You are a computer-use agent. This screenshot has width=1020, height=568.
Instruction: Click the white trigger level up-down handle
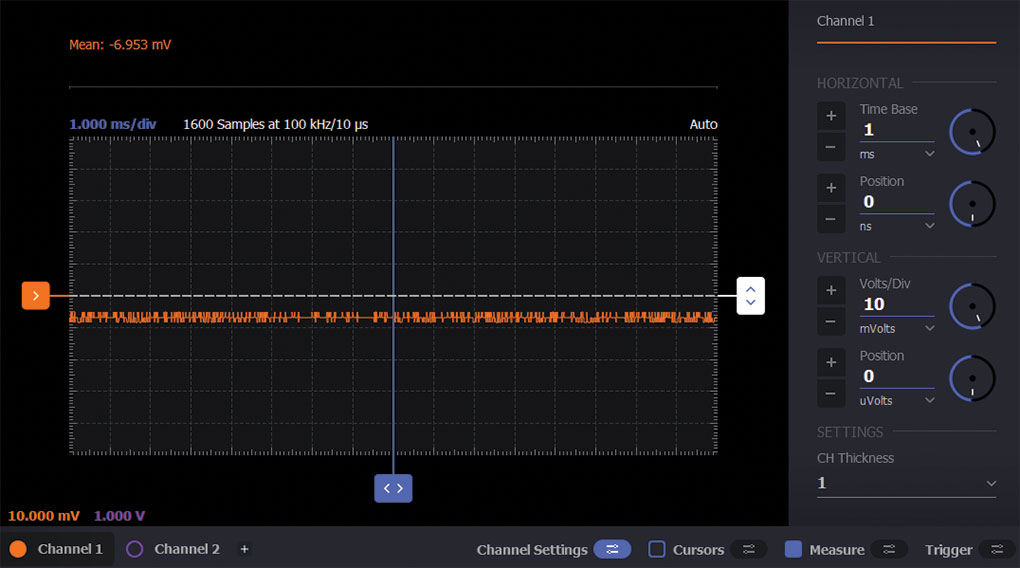751,296
